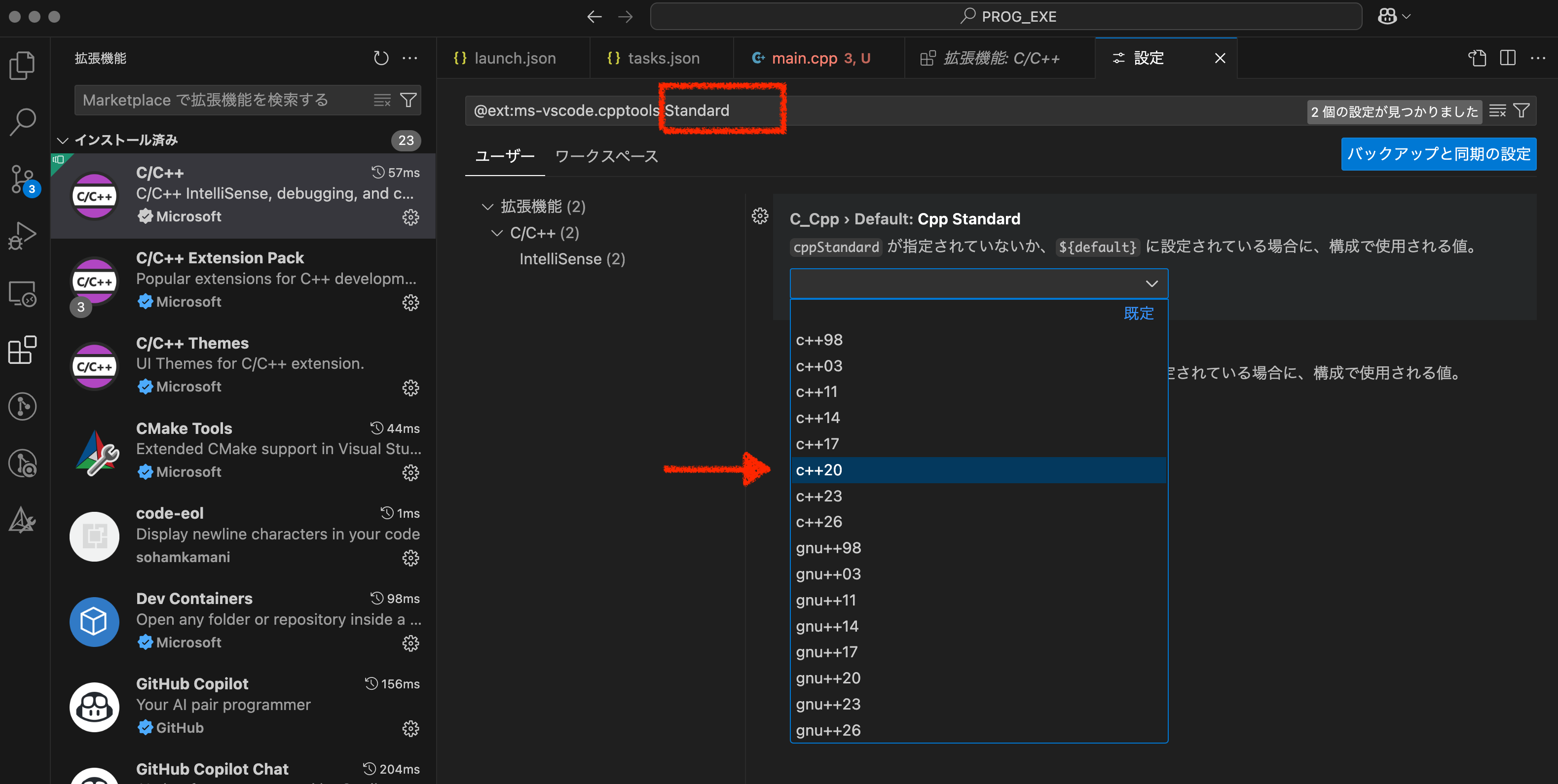Go back with the navigation arrow
The width and height of the screenshot is (1558, 784).
pyautogui.click(x=594, y=16)
